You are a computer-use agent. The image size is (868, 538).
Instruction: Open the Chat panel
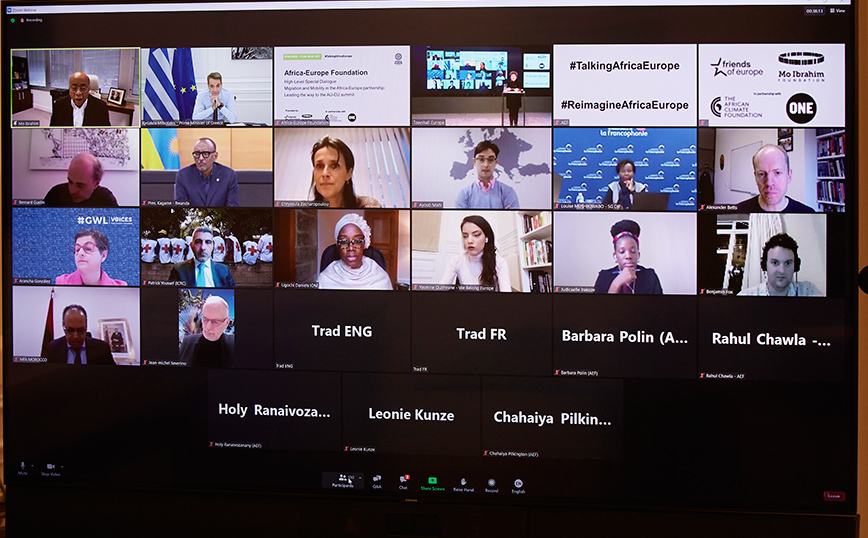(403, 480)
